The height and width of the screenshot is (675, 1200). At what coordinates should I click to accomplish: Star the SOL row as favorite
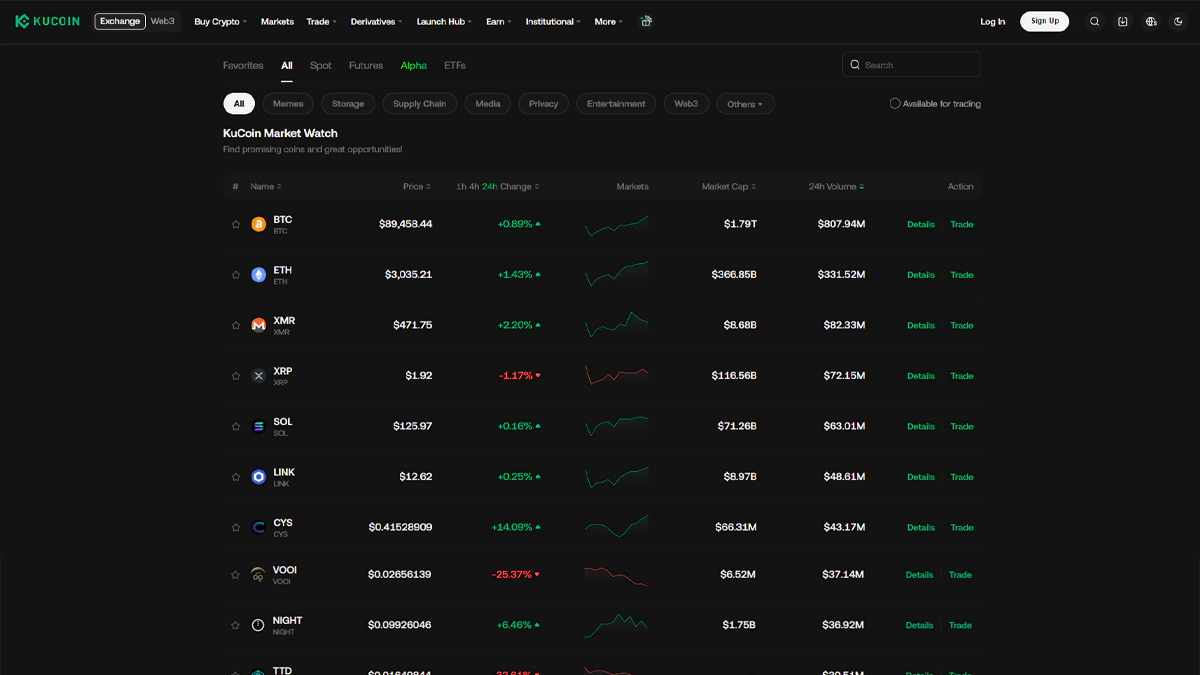(x=236, y=427)
